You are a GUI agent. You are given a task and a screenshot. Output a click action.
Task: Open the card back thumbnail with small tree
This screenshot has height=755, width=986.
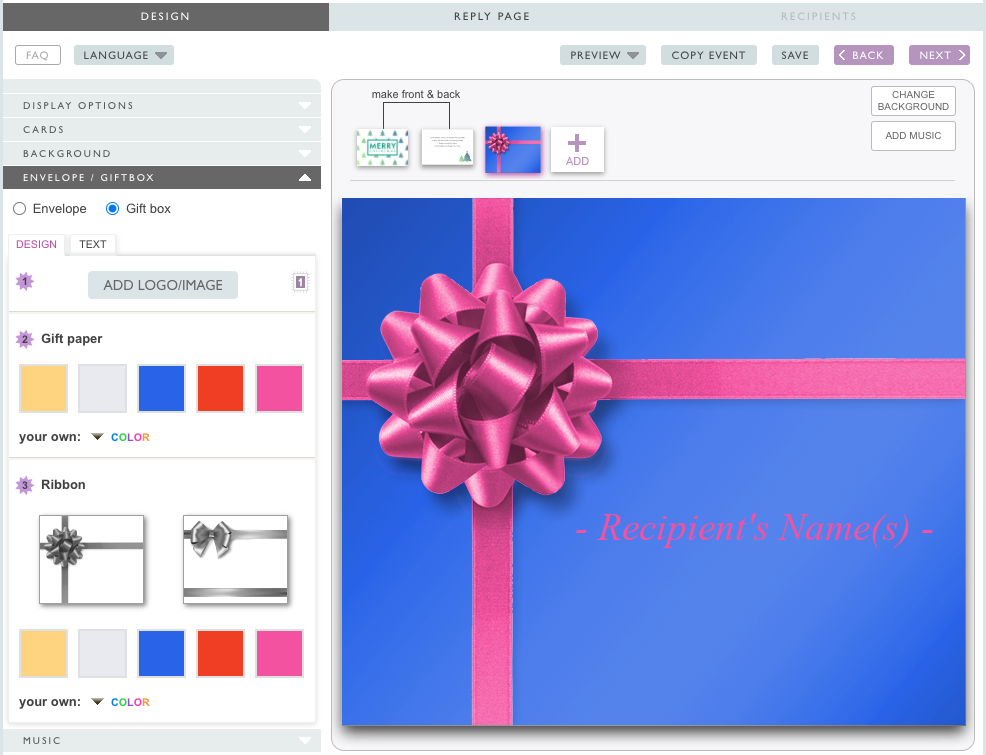tap(447, 147)
